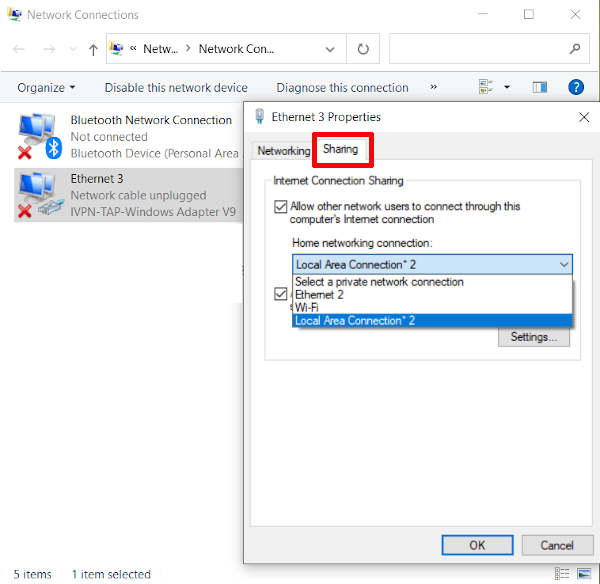Image resolution: width=600 pixels, height=584 pixels.
Task: Toggle the preview pane icon
Action: tap(540, 87)
